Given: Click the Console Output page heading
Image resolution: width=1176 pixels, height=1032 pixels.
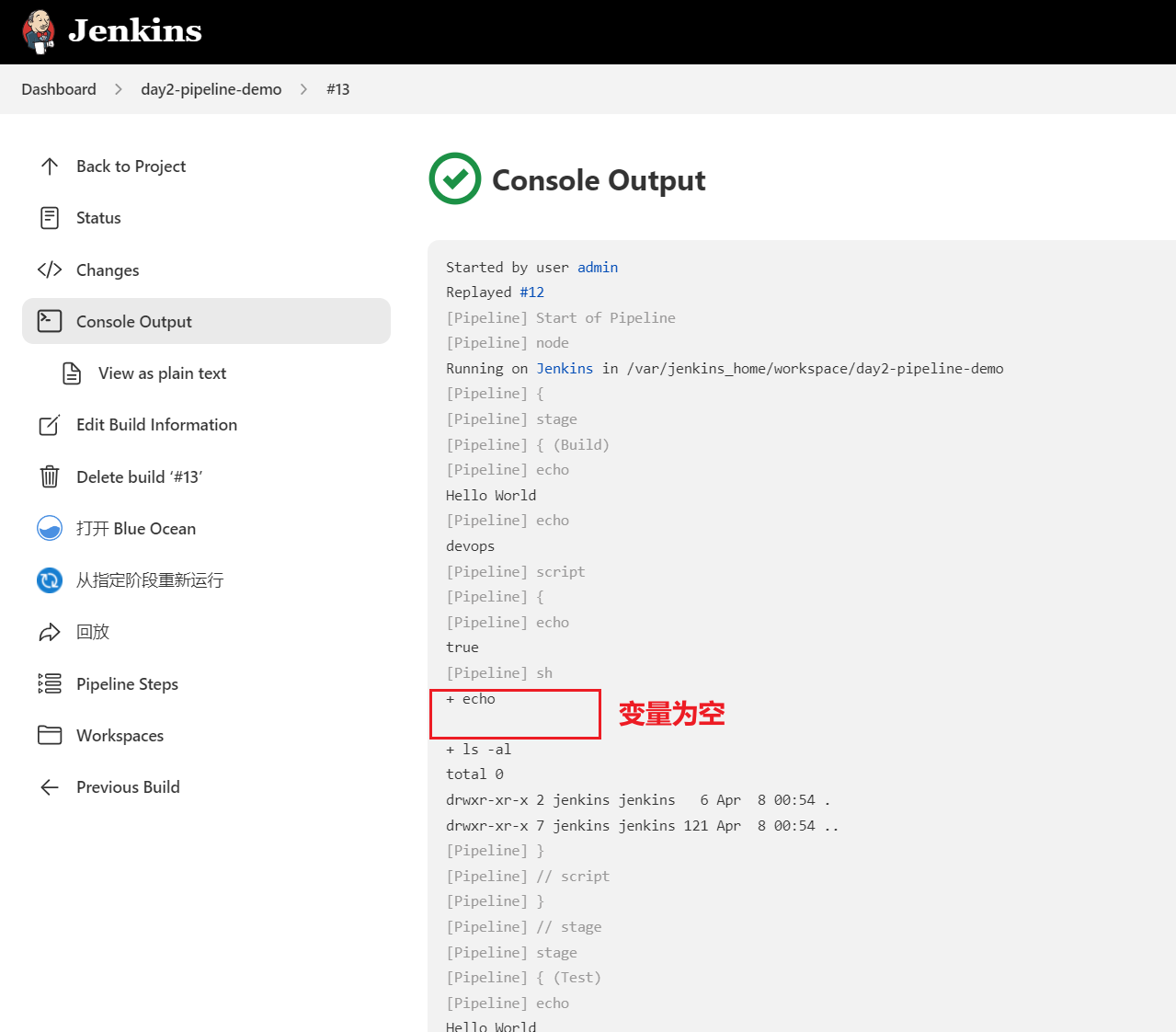Looking at the screenshot, I should 599,180.
